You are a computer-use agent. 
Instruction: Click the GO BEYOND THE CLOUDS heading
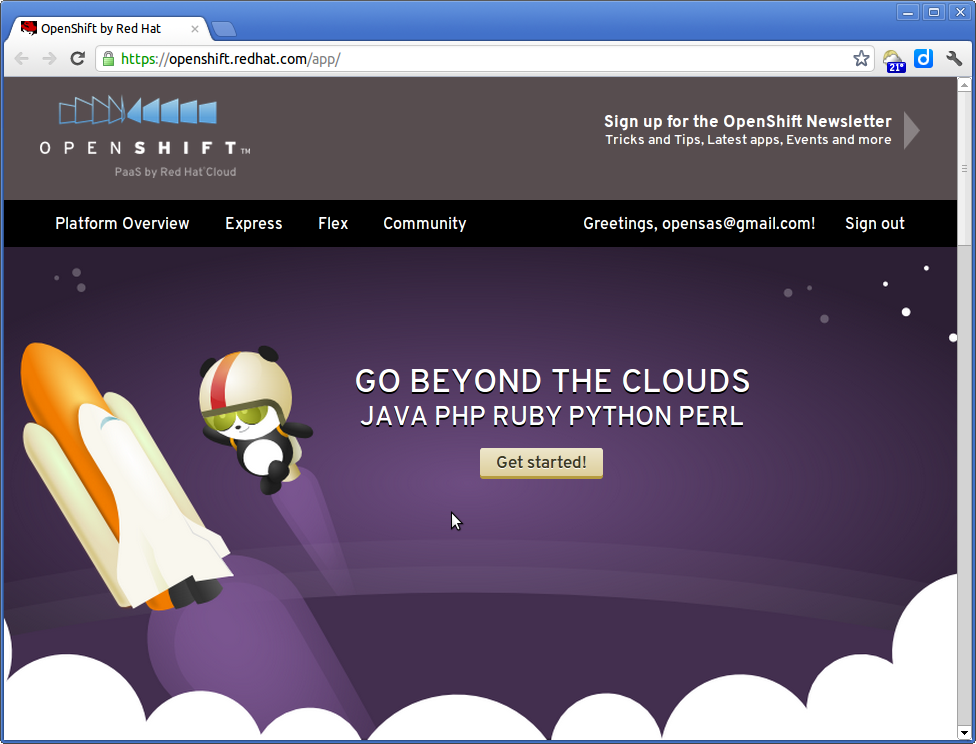click(552, 381)
